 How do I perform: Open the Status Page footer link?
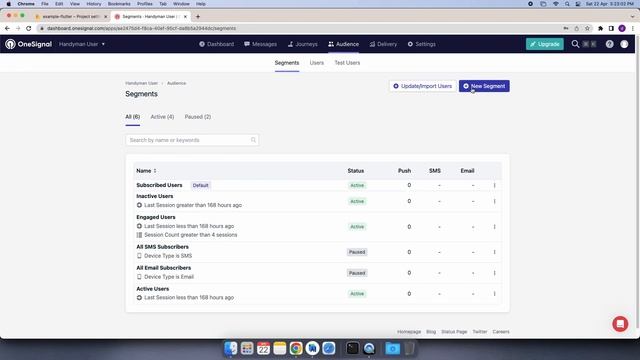coord(454,332)
